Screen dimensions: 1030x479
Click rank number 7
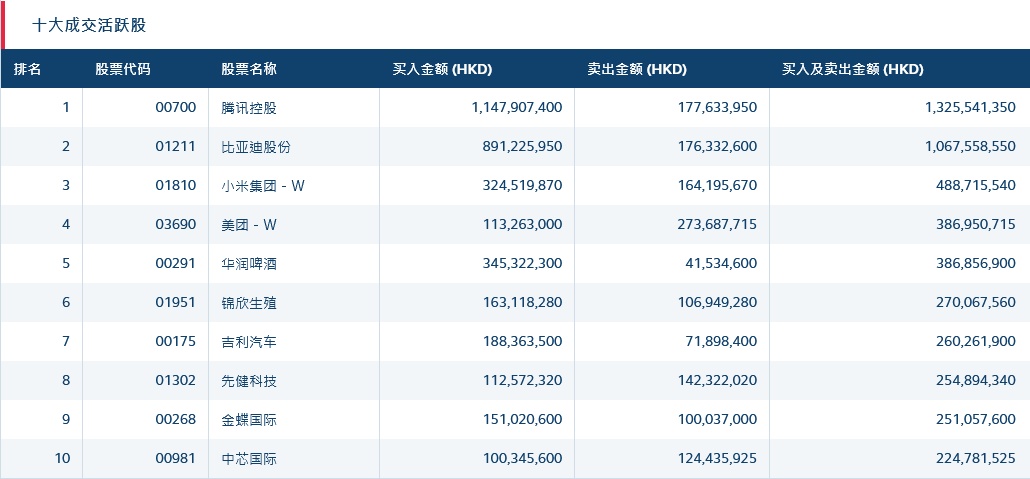(66, 341)
